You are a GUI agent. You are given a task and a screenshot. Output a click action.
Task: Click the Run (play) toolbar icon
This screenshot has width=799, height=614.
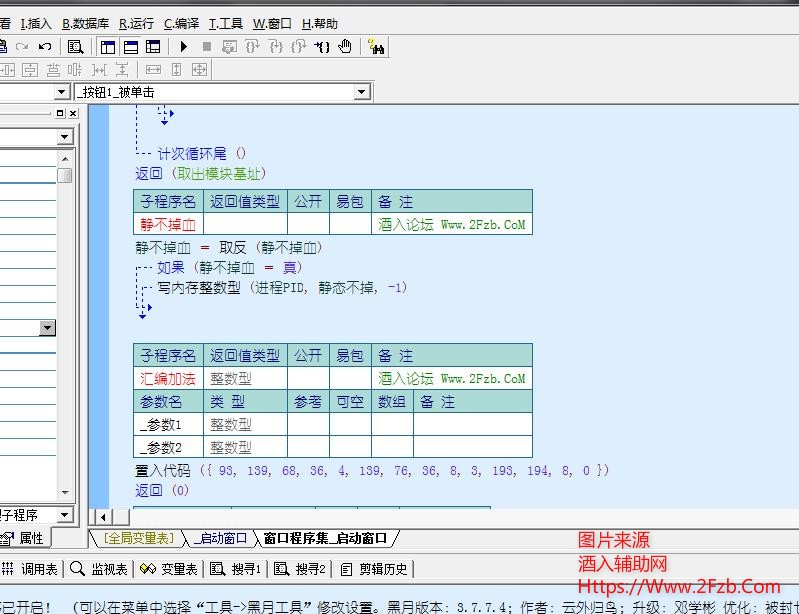point(184,47)
